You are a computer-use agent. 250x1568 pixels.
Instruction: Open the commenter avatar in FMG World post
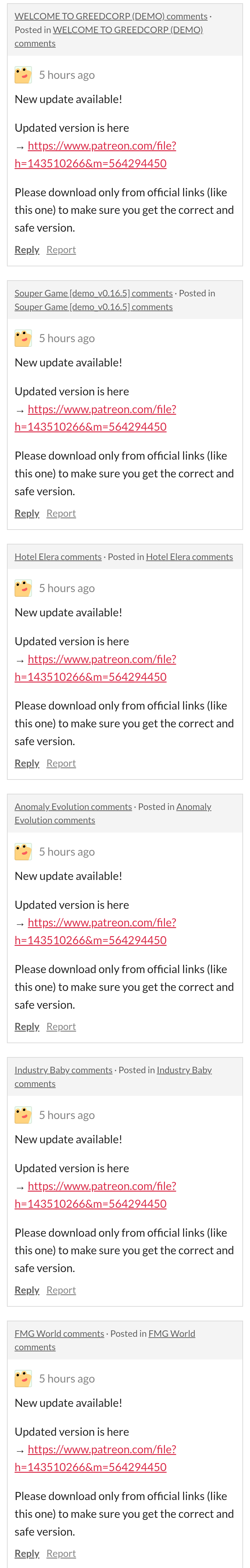[x=23, y=1379]
